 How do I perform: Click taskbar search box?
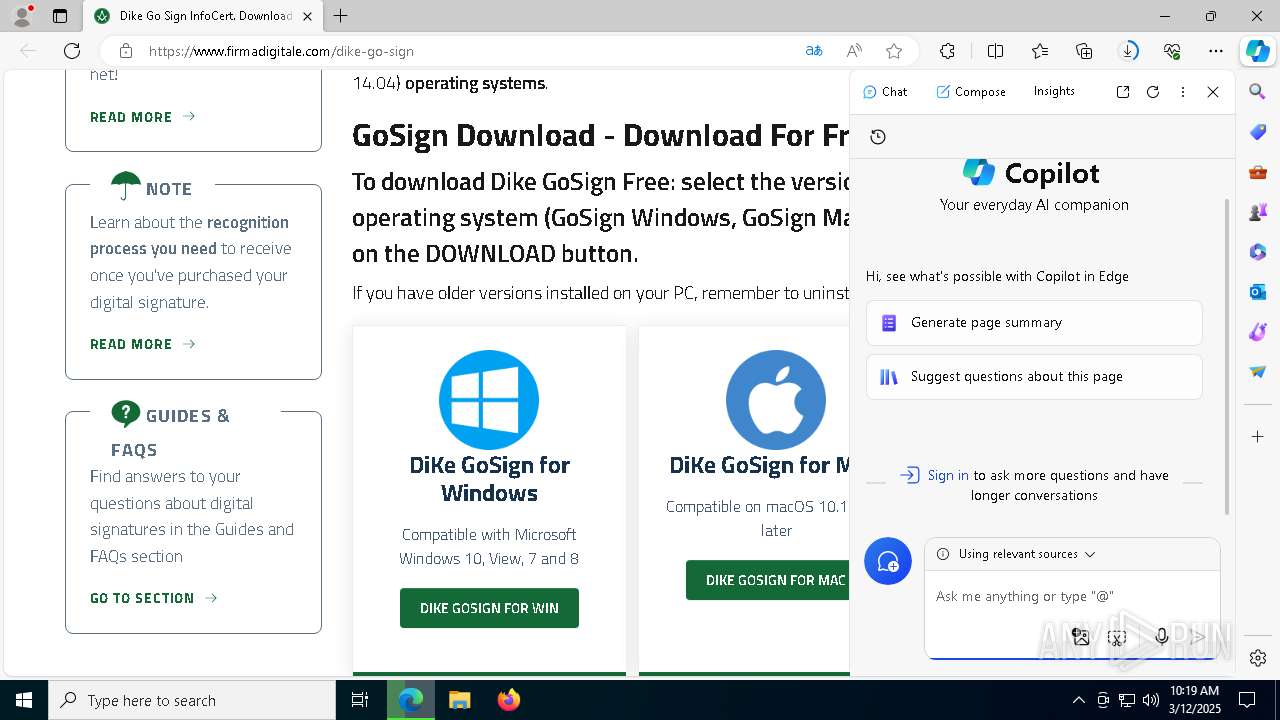[192, 700]
